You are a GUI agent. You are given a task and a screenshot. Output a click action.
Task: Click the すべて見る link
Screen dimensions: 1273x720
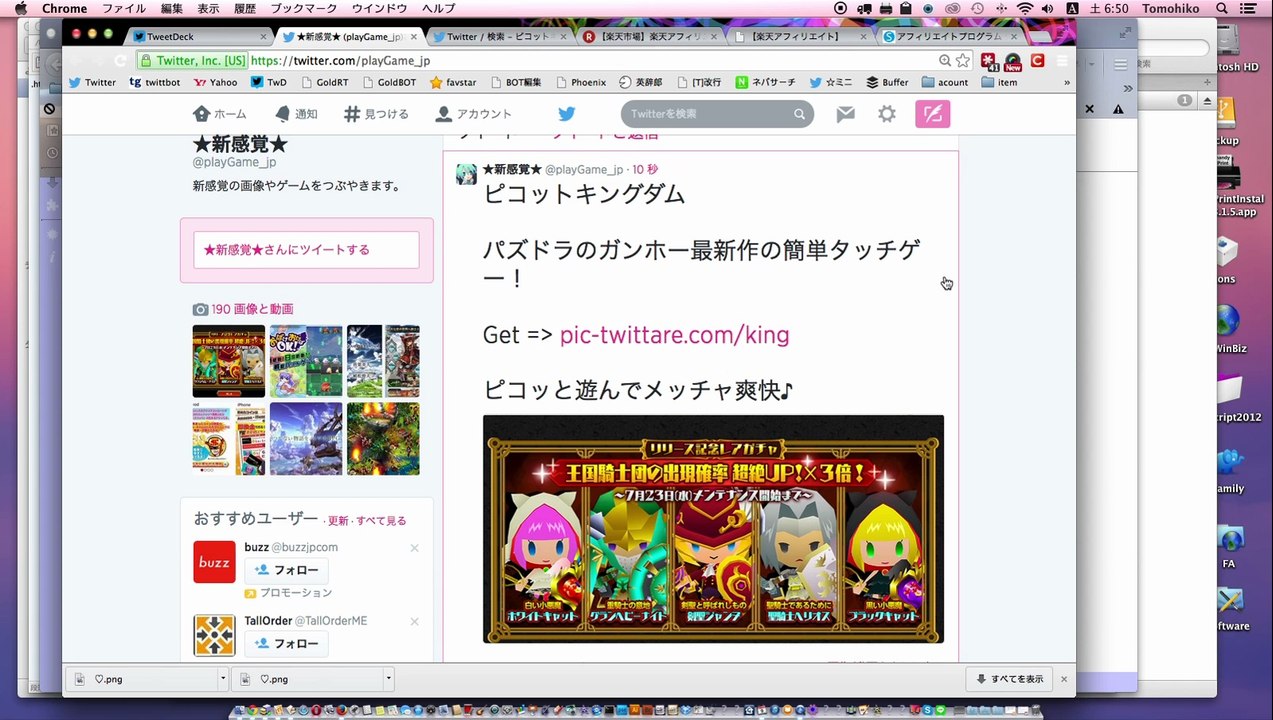(381, 521)
